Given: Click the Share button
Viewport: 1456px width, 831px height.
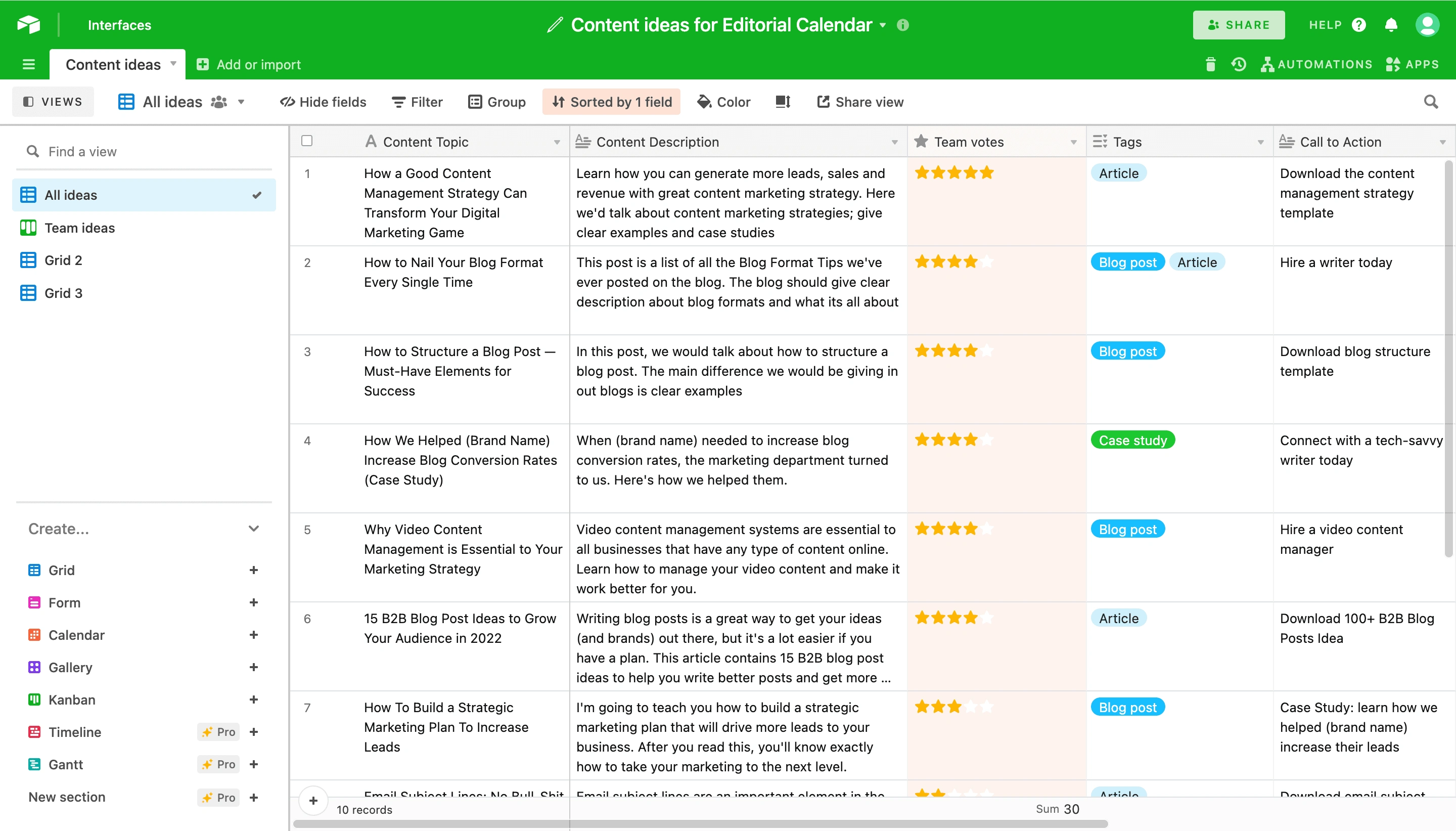Looking at the screenshot, I should click(1238, 25).
